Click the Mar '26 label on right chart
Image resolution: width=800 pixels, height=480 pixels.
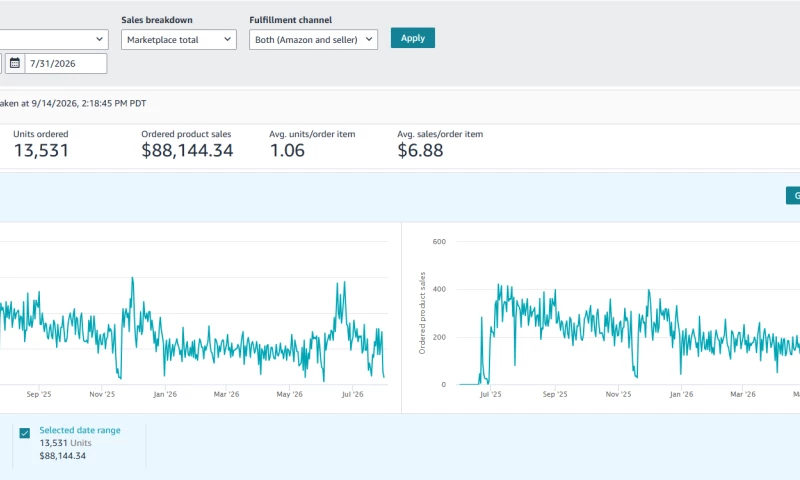(x=743, y=394)
